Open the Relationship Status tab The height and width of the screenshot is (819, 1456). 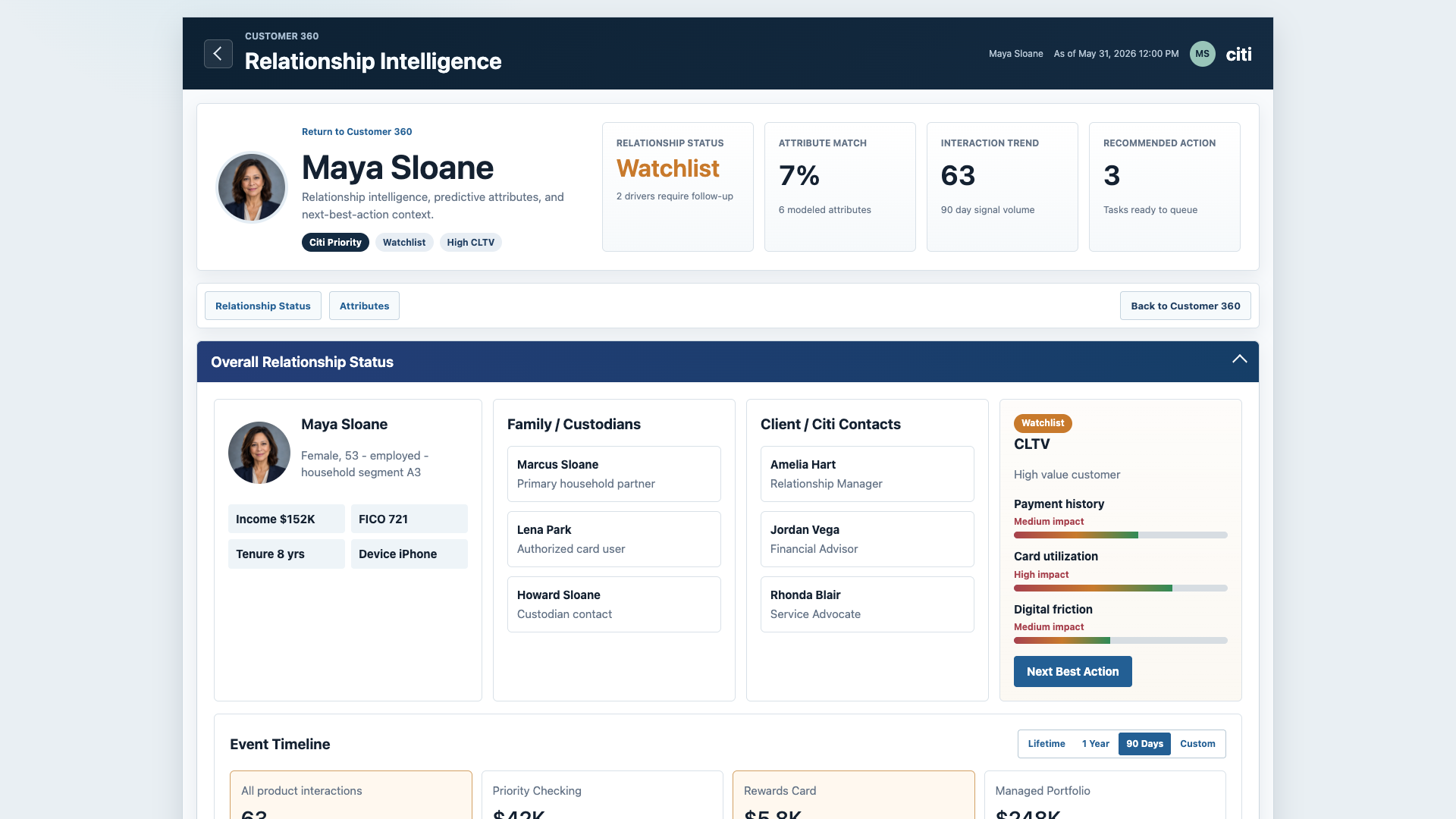tap(263, 306)
